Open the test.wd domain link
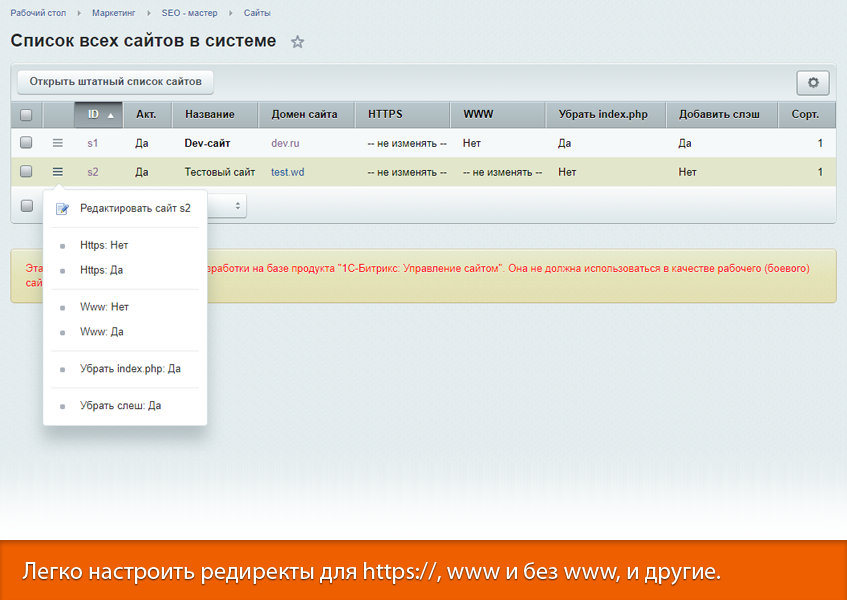The height and width of the screenshot is (600, 847). pos(287,172)
